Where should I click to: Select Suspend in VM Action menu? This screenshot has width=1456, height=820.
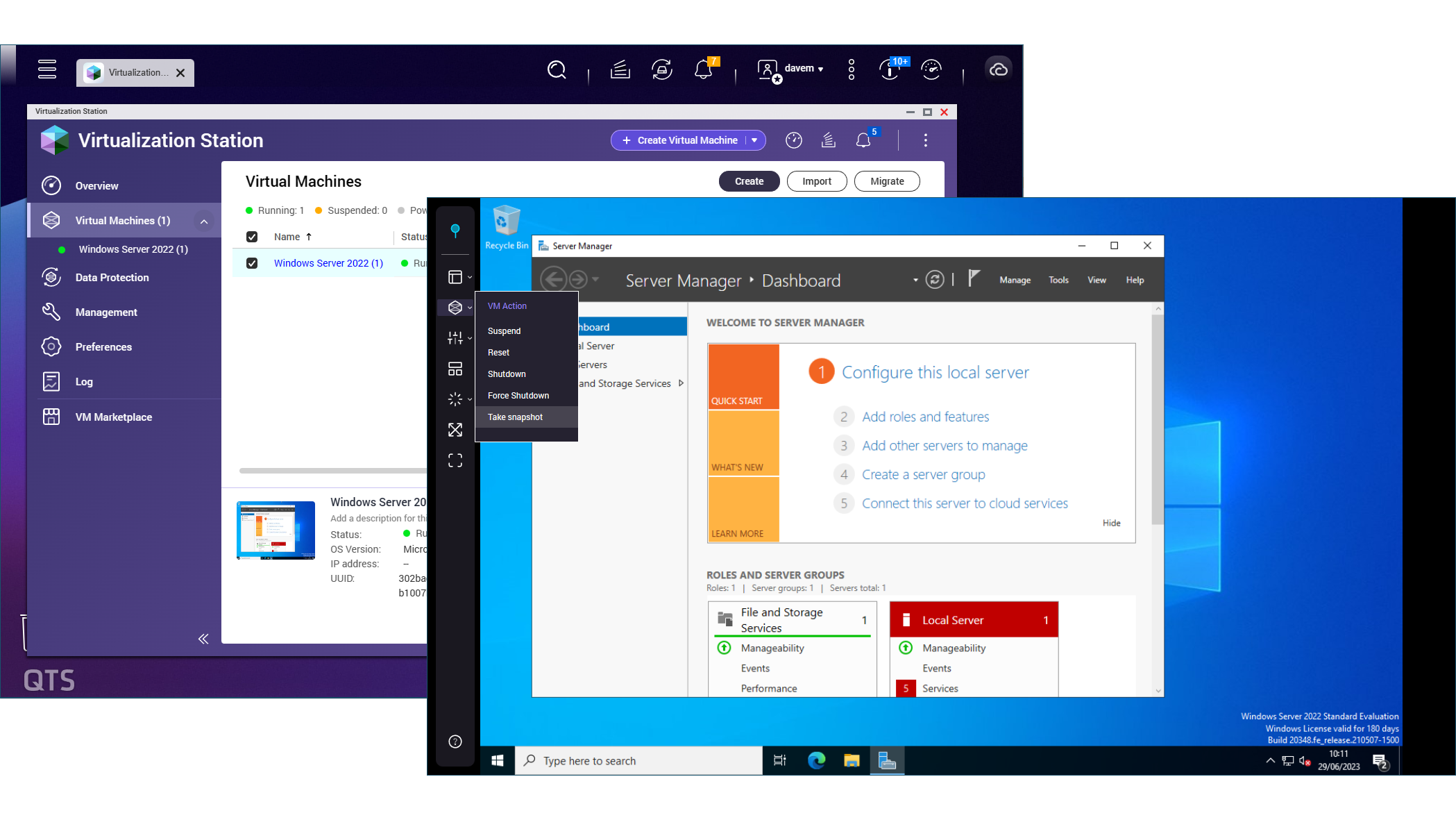click(526, 331)
